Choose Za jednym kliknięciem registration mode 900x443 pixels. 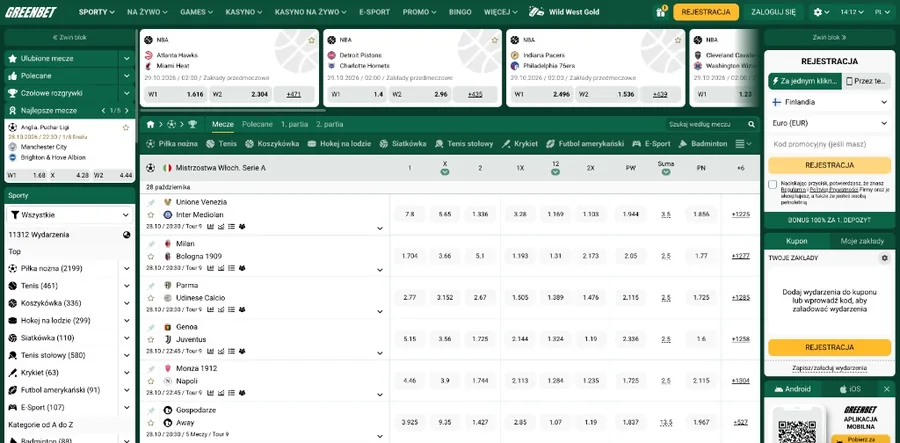tap(805, 81)
